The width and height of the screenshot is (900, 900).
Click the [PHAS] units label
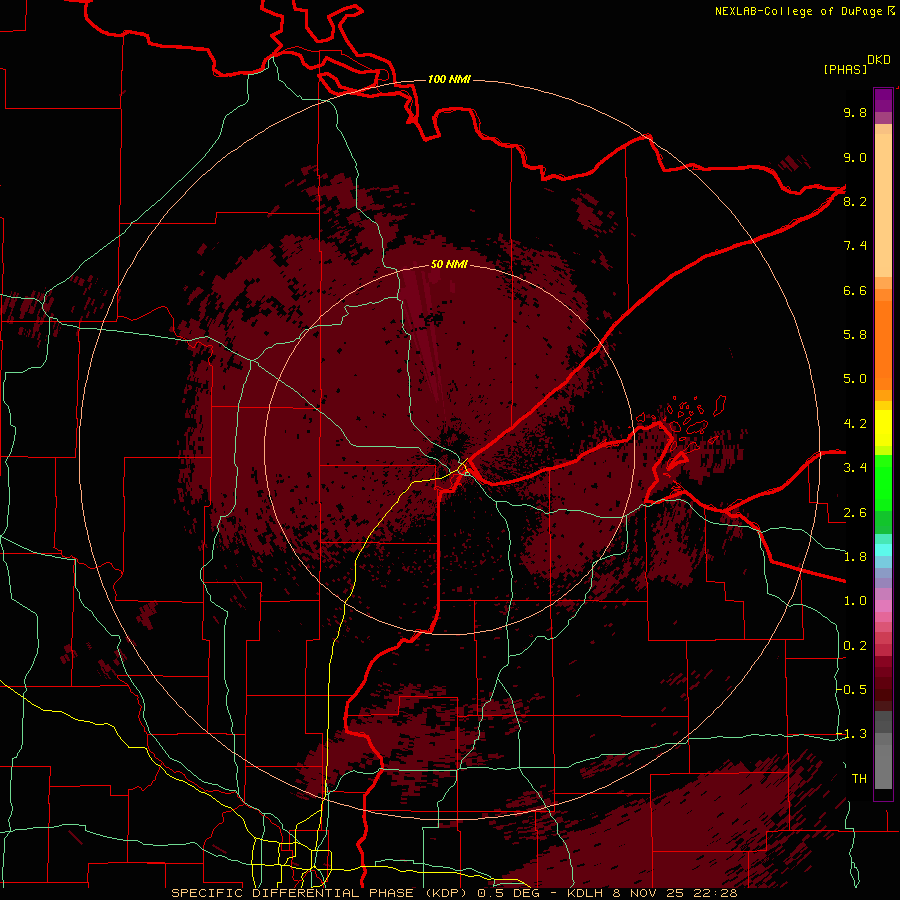pyautogui.click(x=845, y=69)
